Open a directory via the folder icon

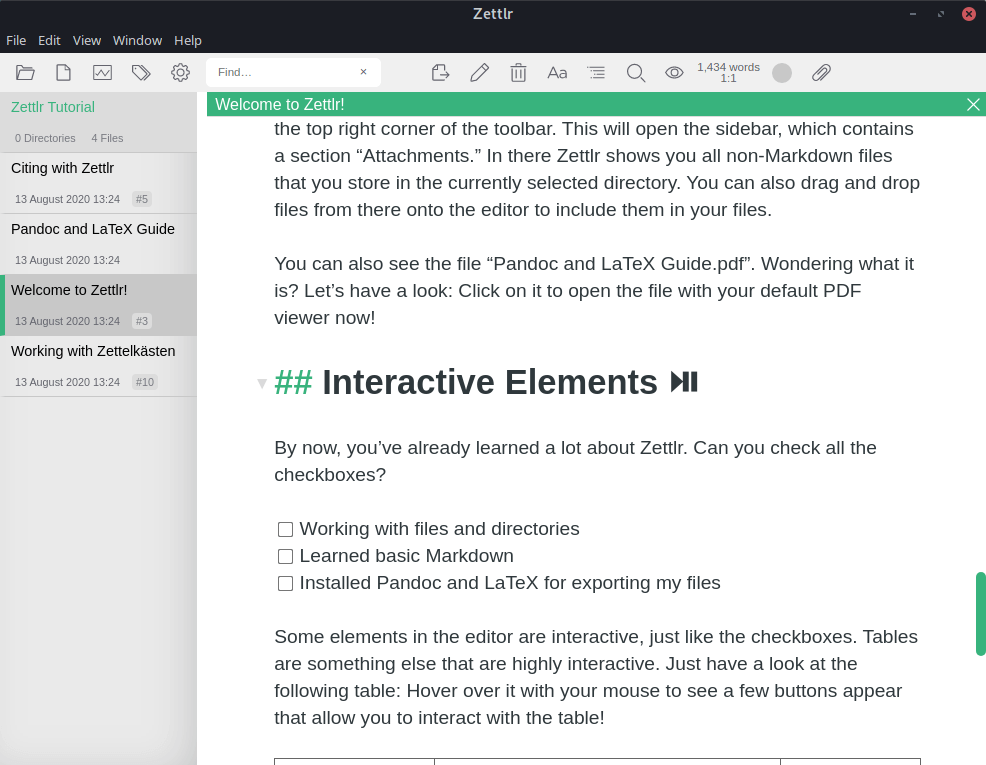[x=25, y=73]
